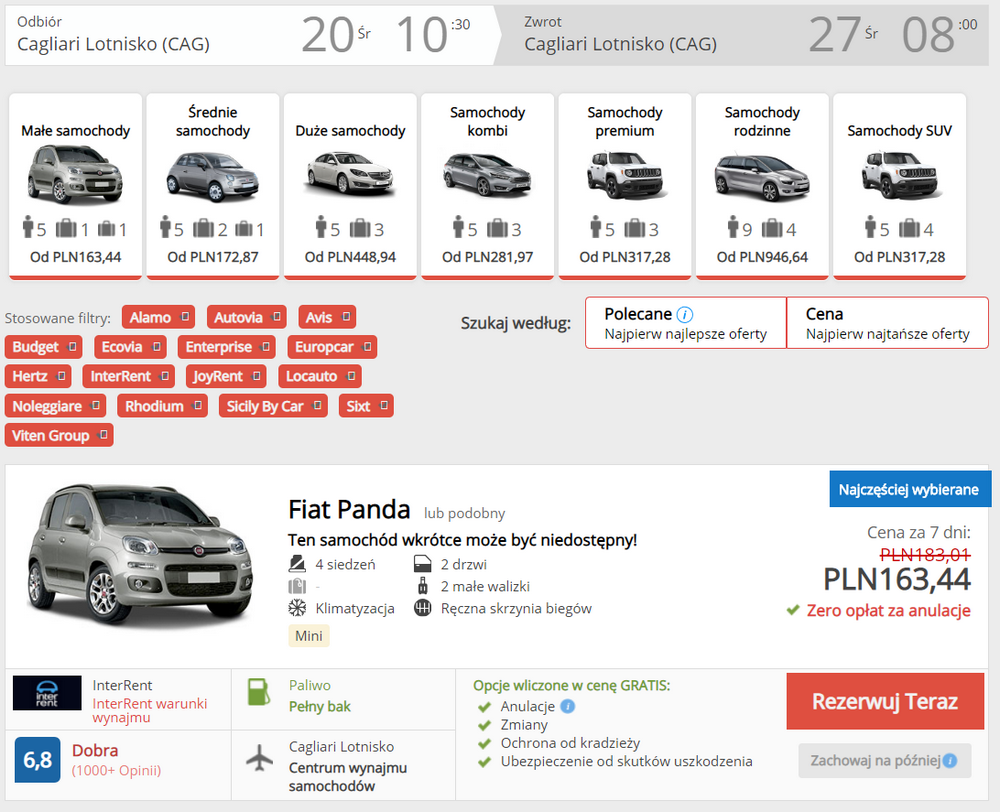The image size is (1000, 812).
Task: Select Duże samochody category card
Action: pos(350,186)
